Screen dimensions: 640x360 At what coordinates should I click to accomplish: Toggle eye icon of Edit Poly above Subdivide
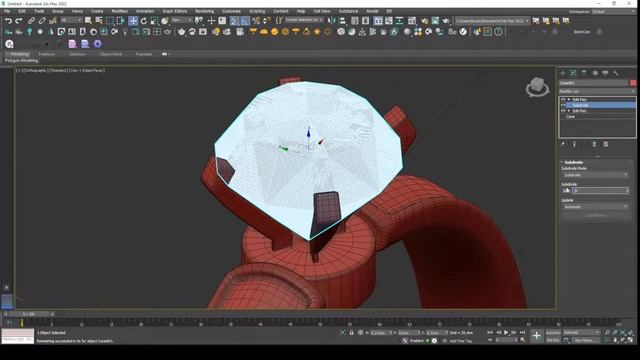pos(563,100)
